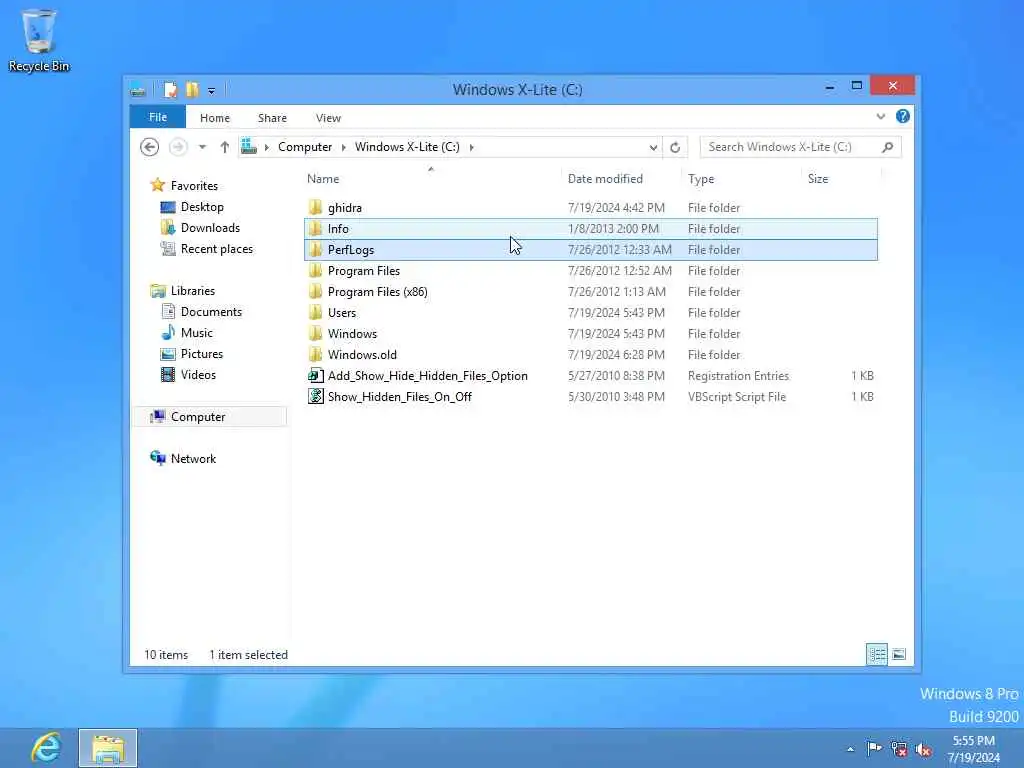Show hidden tray icons arrow
Viewport: 1024px width, 768px height.
click(850, 749)
